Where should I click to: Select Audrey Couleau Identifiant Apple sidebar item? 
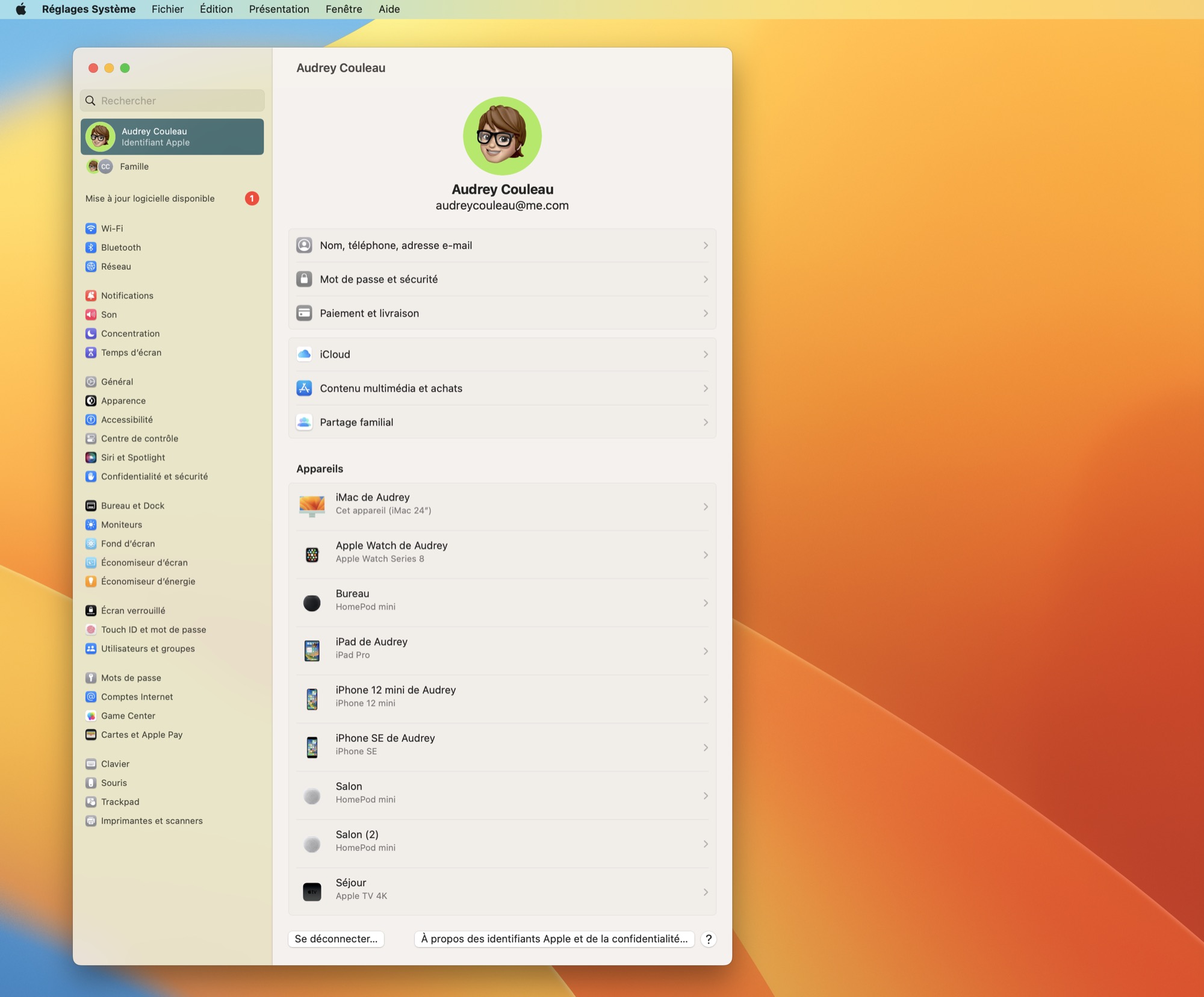pyautogui.click(x=172, y=137)
